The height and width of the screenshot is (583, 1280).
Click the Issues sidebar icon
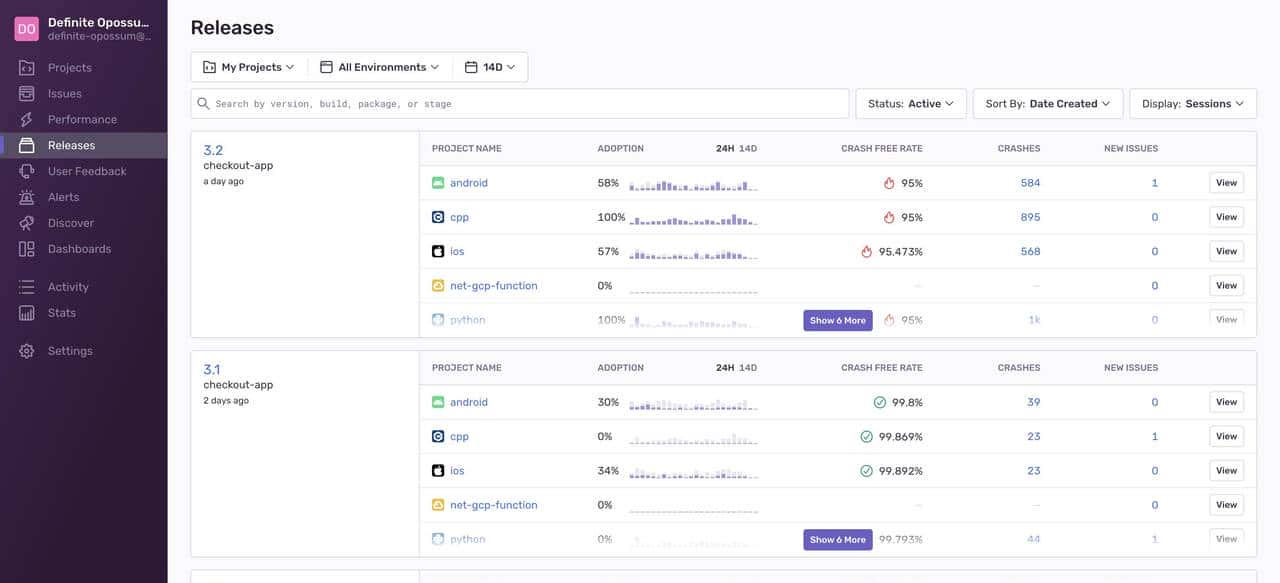pos(27,94)
